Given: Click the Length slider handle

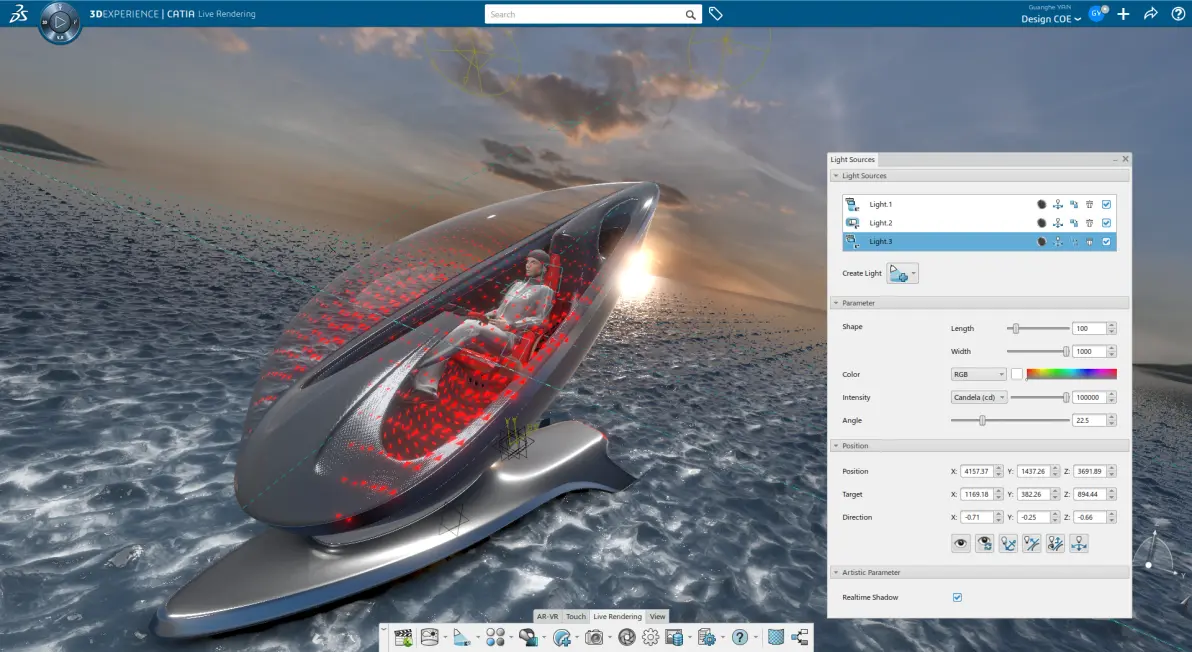Looking at the screenshot, I should 1016,328.
